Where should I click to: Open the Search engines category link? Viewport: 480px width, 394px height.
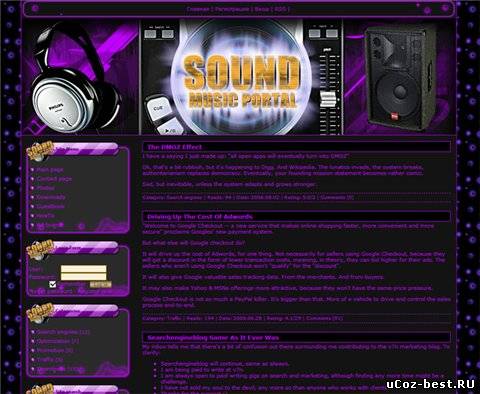click(x=63, y=332)
